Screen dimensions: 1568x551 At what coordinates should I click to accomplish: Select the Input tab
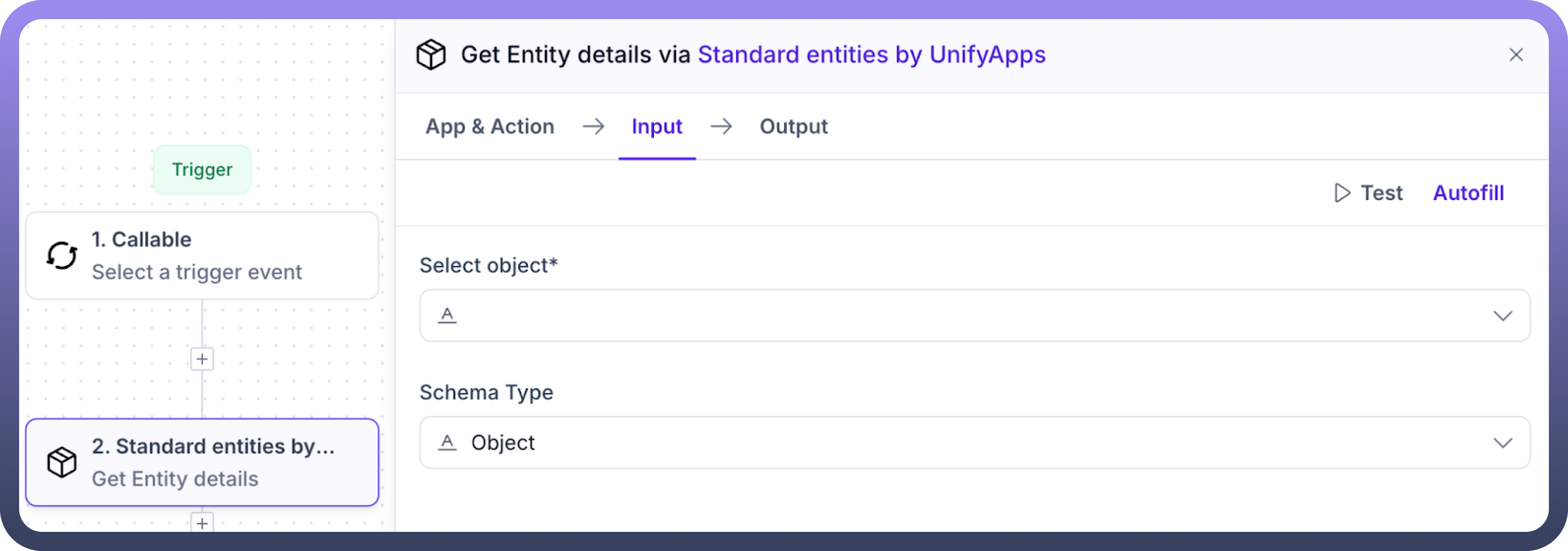pos(656,127)
